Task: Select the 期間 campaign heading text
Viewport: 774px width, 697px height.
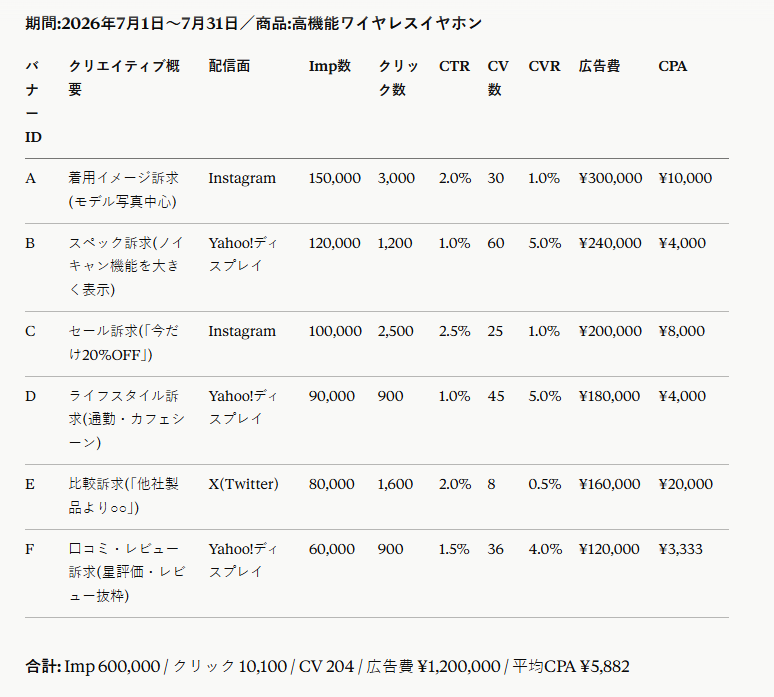Action: click(x=253, y=23)
